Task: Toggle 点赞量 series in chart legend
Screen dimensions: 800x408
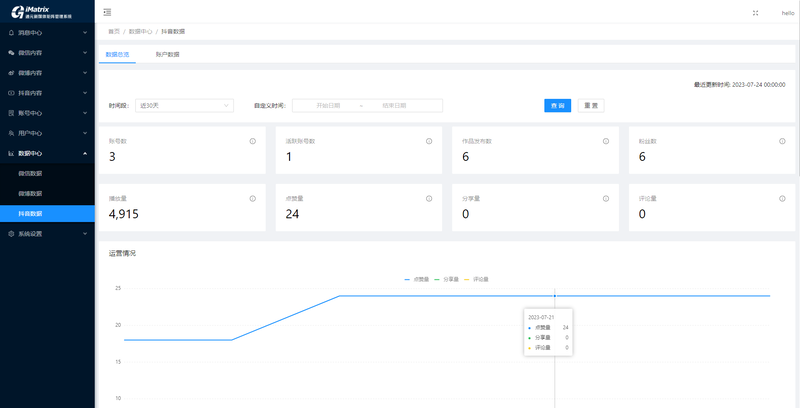Action: 417,279
